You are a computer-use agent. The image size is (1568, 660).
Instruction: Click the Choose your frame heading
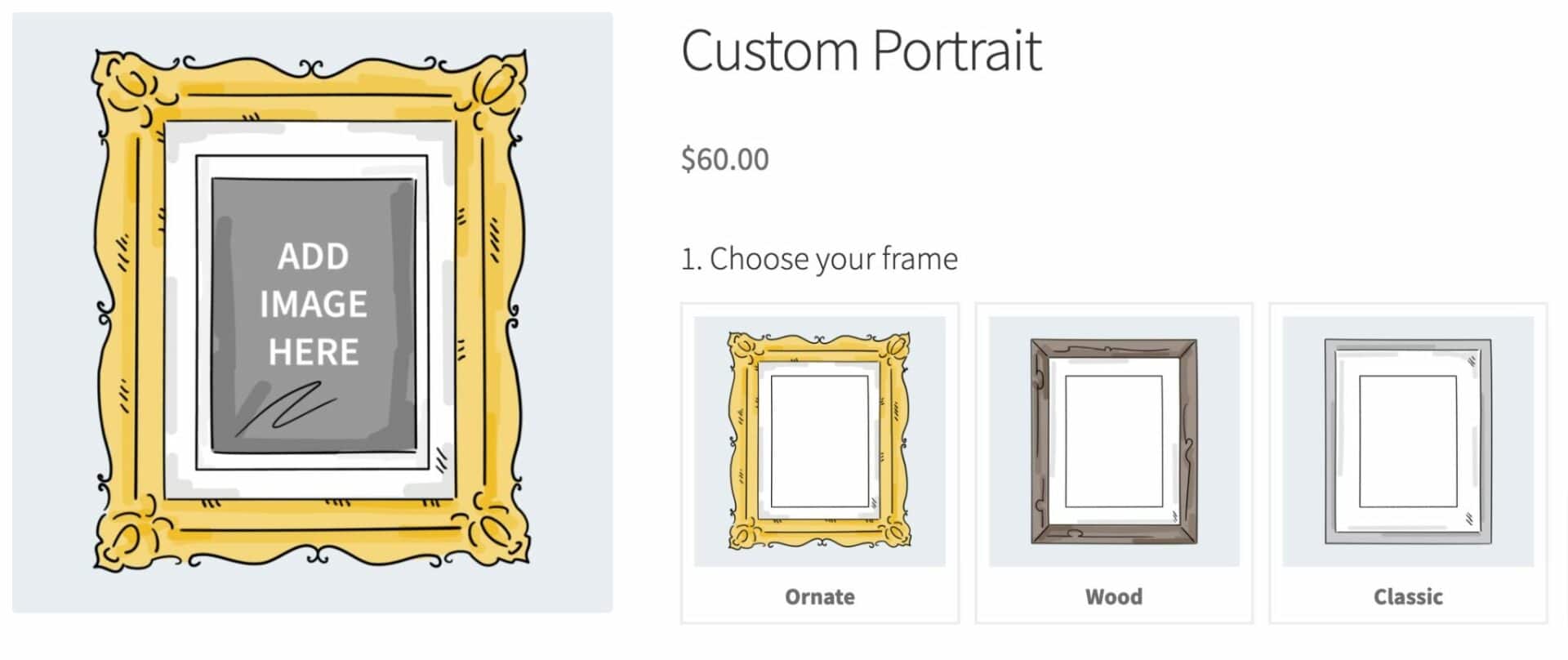tap(819, 259)
